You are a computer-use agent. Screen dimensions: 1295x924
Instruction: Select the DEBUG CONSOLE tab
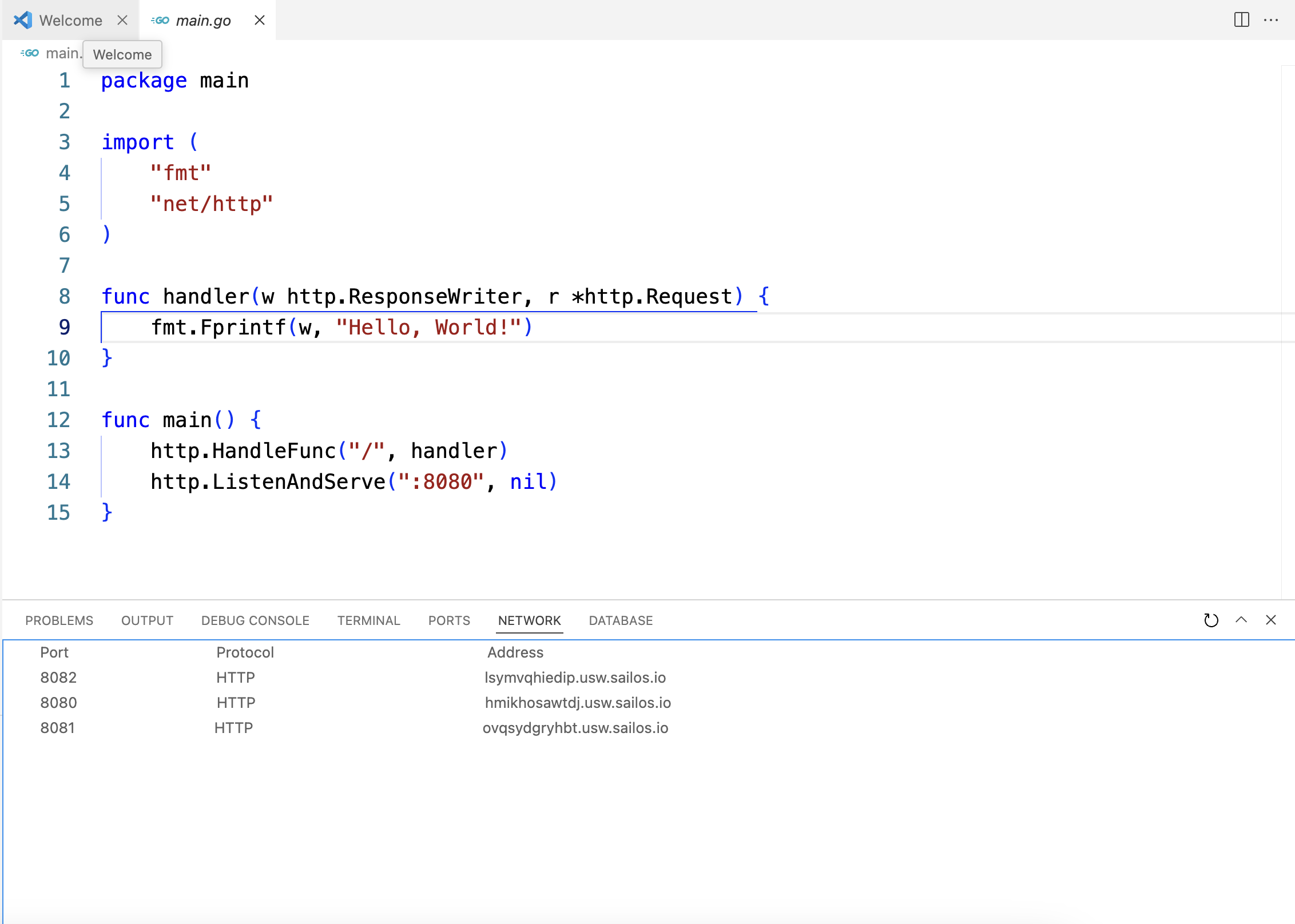[255, 621]
